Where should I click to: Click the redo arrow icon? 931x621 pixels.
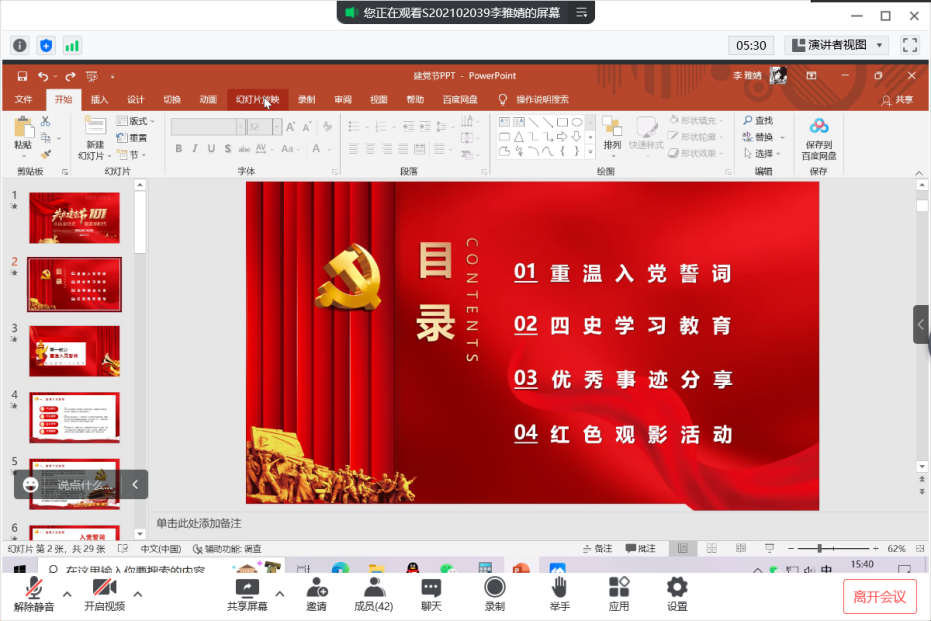(70, 76)
